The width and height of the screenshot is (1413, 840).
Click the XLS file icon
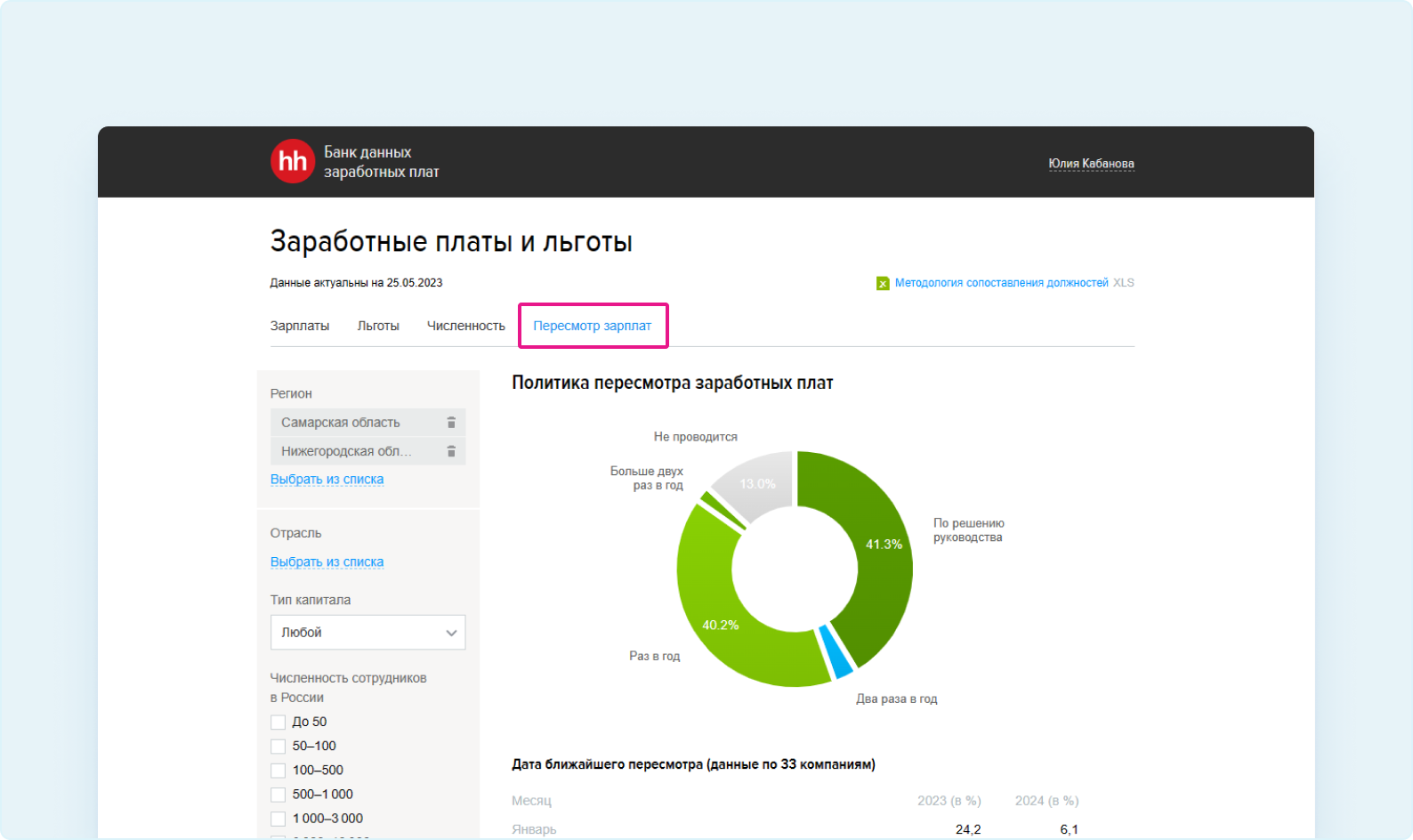click(x=883, y=283)
